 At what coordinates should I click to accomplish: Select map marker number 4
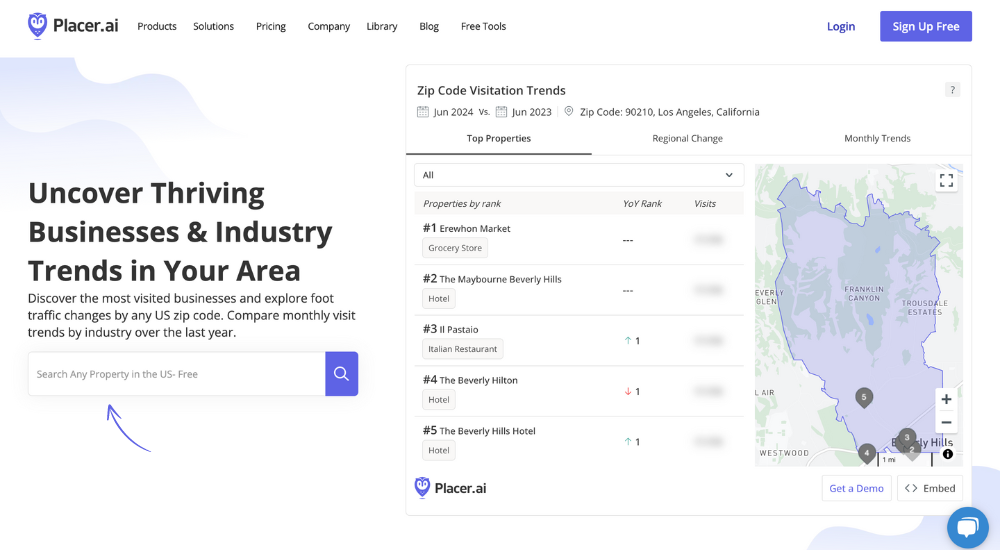[x=867, y=453]
